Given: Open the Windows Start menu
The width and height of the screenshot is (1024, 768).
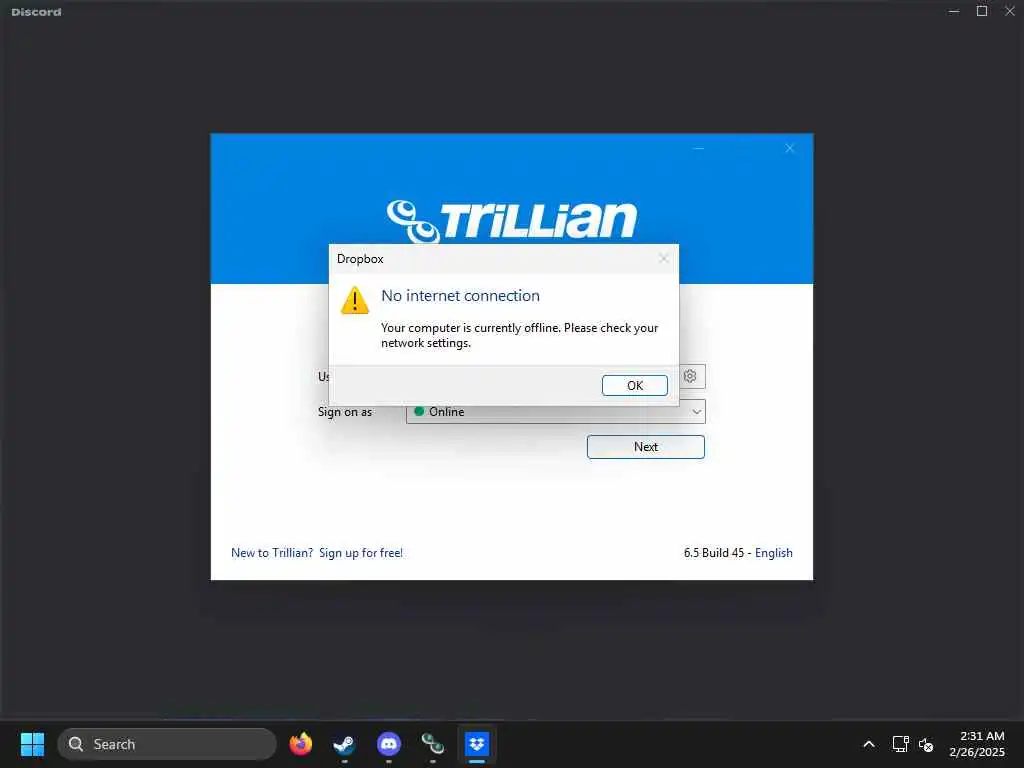Looking at the screenshot, I should pos(32,744).
